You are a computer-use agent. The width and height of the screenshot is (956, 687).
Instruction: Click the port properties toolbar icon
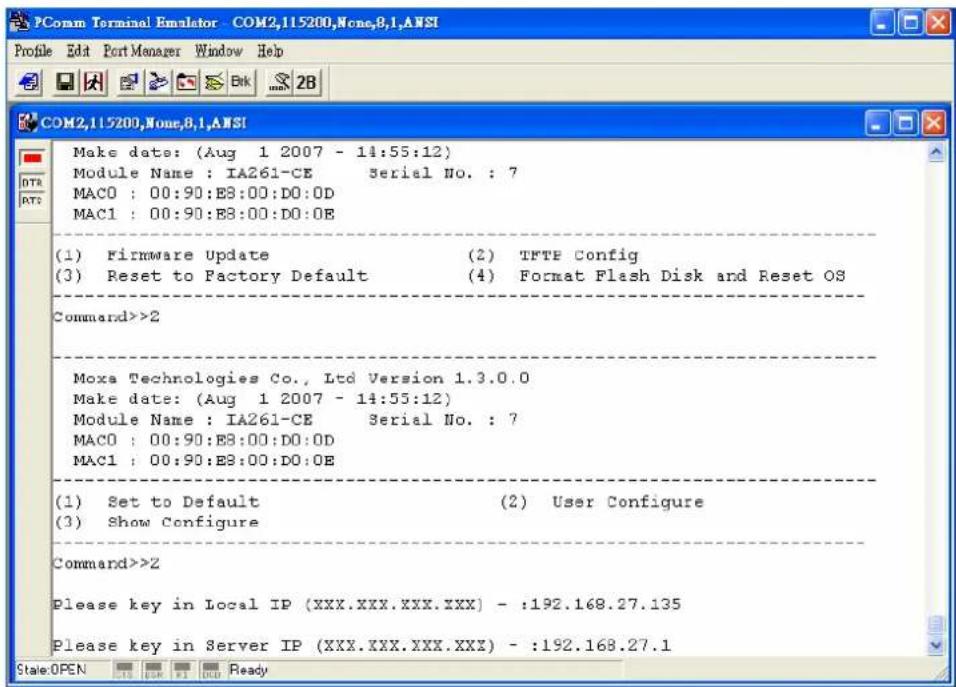click(x=129, y=82)
